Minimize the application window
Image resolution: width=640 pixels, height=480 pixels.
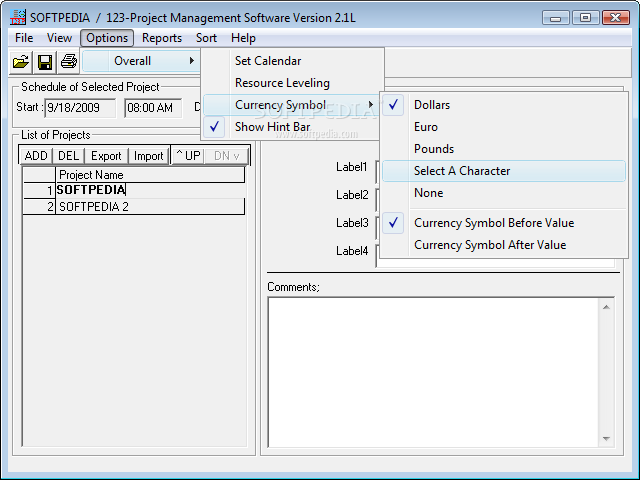pos(556,18)
